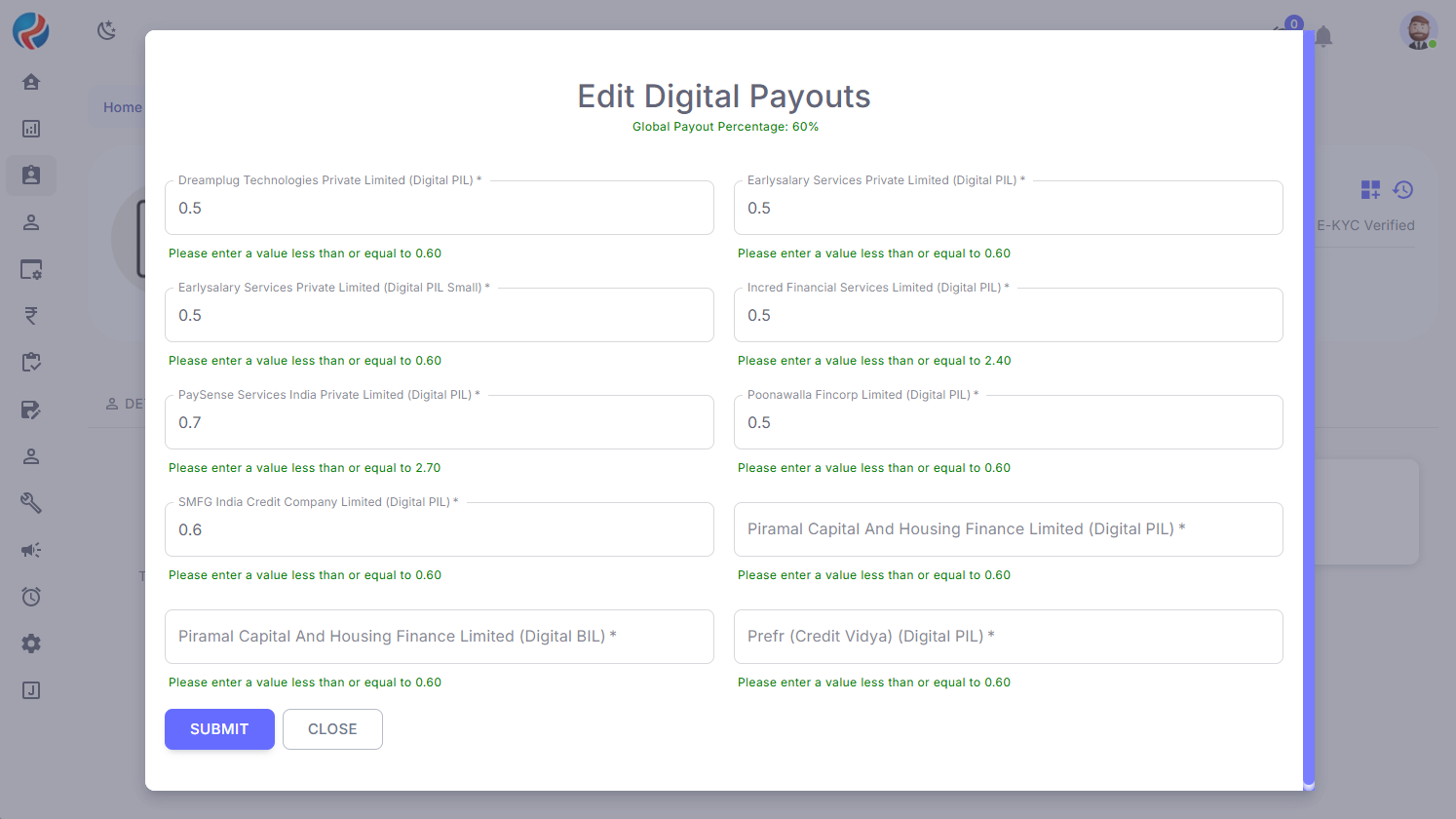Click the PaySense Services payout input
The image size is (1456, 819).
click(439, 423)
